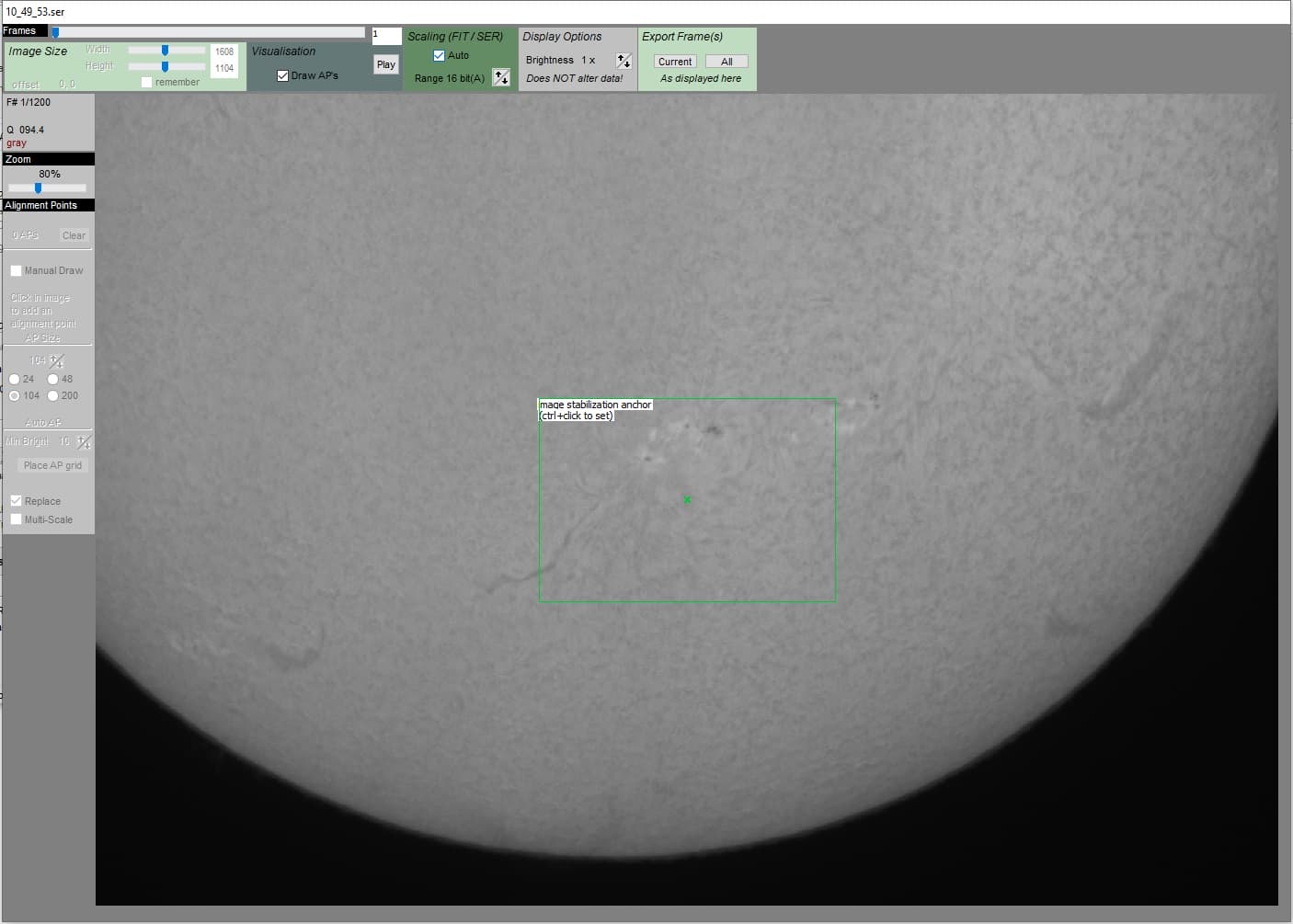The height and width of the screenshot is (924, 1293).
Task: Disable Auto scaling under Scaling (FIT/SER)
Action: click(440, 55)
